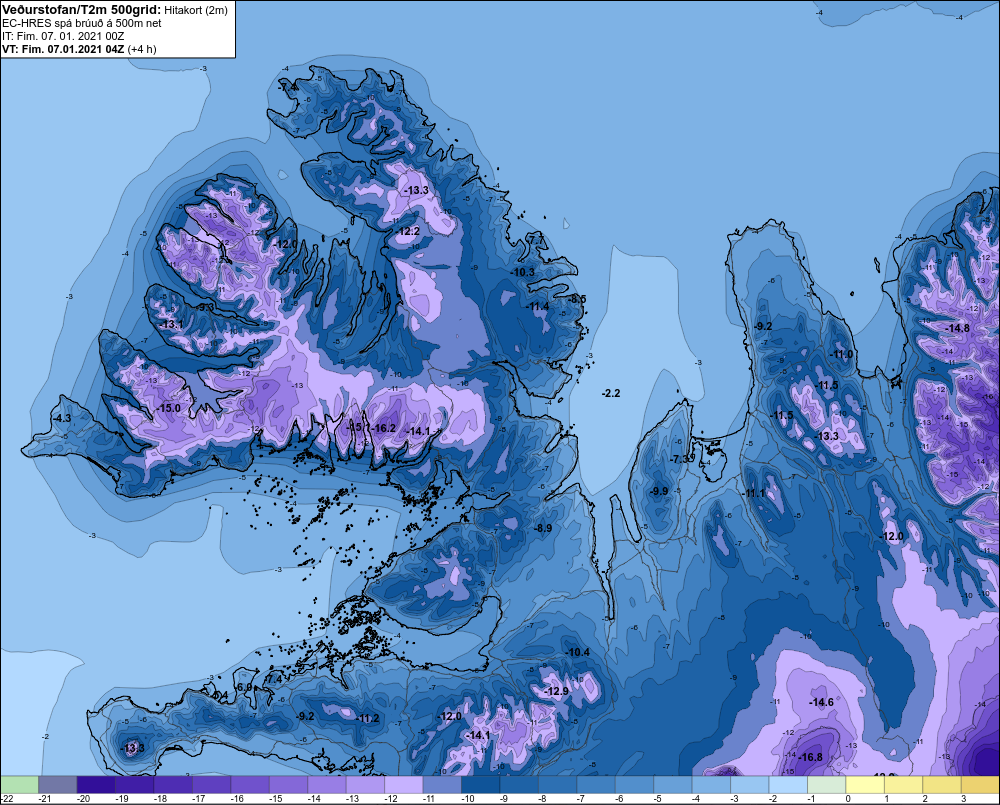
Task: Click the -12.2 temperature value
Action: click(x=408, y=232)
